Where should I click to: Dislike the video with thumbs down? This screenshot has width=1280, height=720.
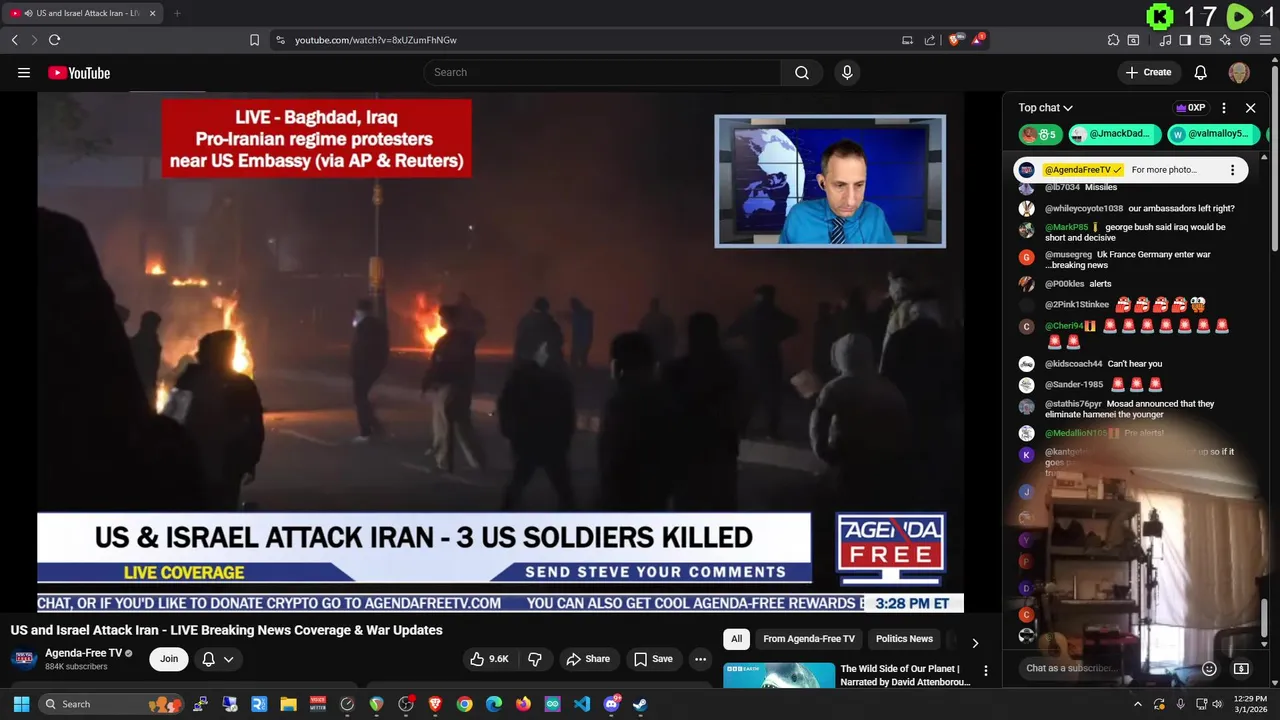point(535,659)
